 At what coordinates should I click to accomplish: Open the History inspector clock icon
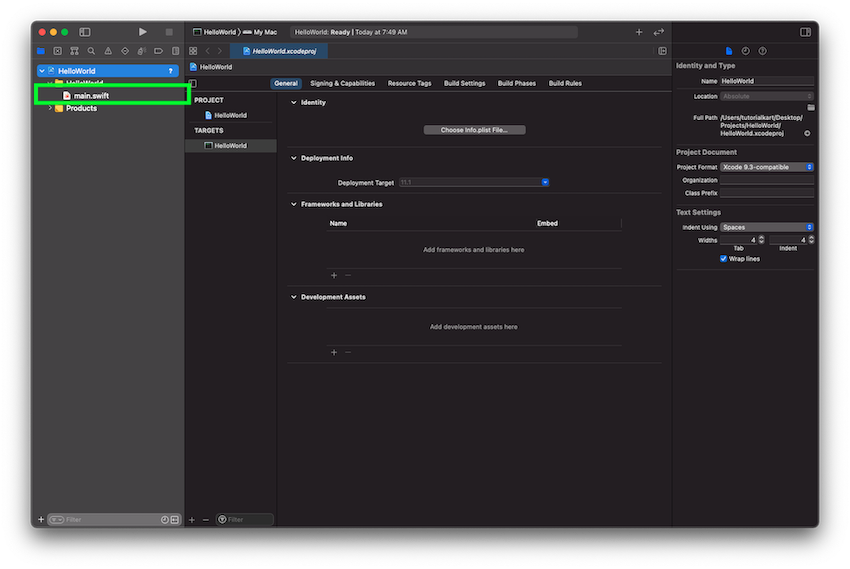click(745, 51)
